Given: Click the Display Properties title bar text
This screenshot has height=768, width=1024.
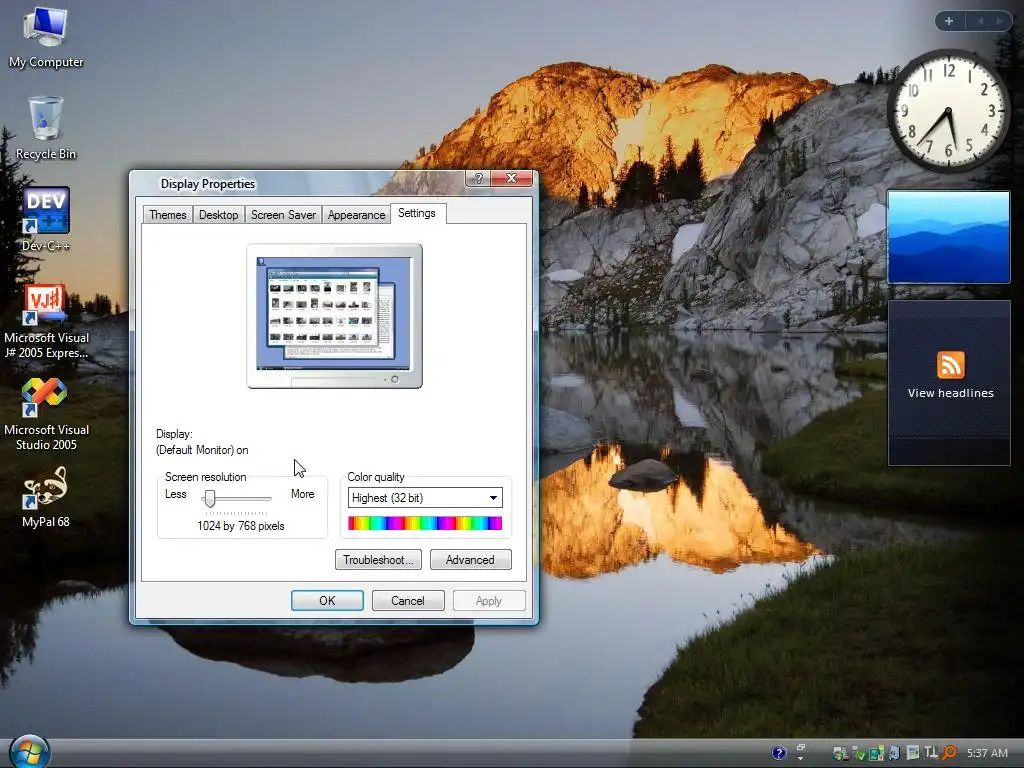Looking at the screenshot, I should point(208,184).
